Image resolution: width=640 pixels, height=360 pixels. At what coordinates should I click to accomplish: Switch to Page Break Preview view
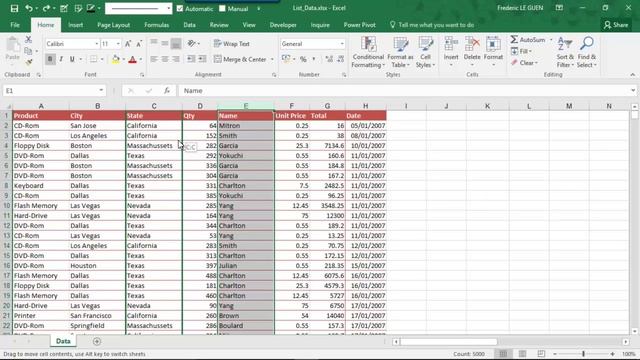[541, 353]
